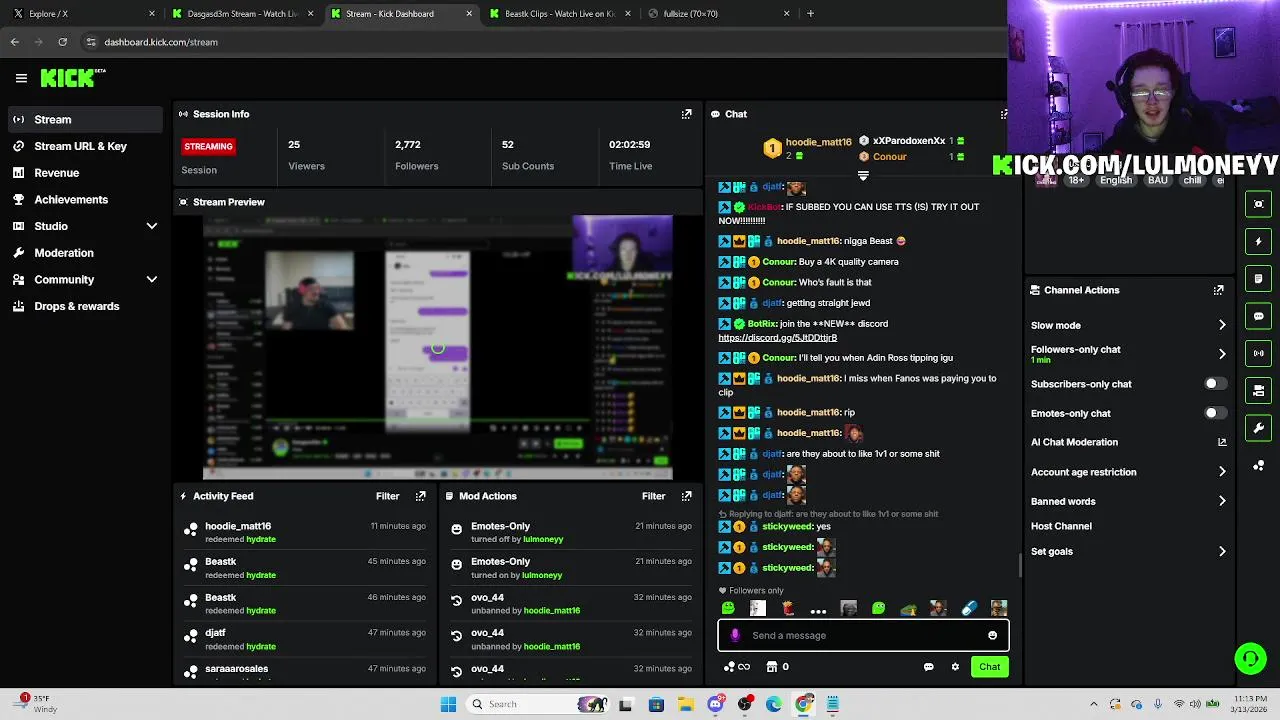
Task: Open Followers-only chat options arrow
Action: click(1222, 354)
